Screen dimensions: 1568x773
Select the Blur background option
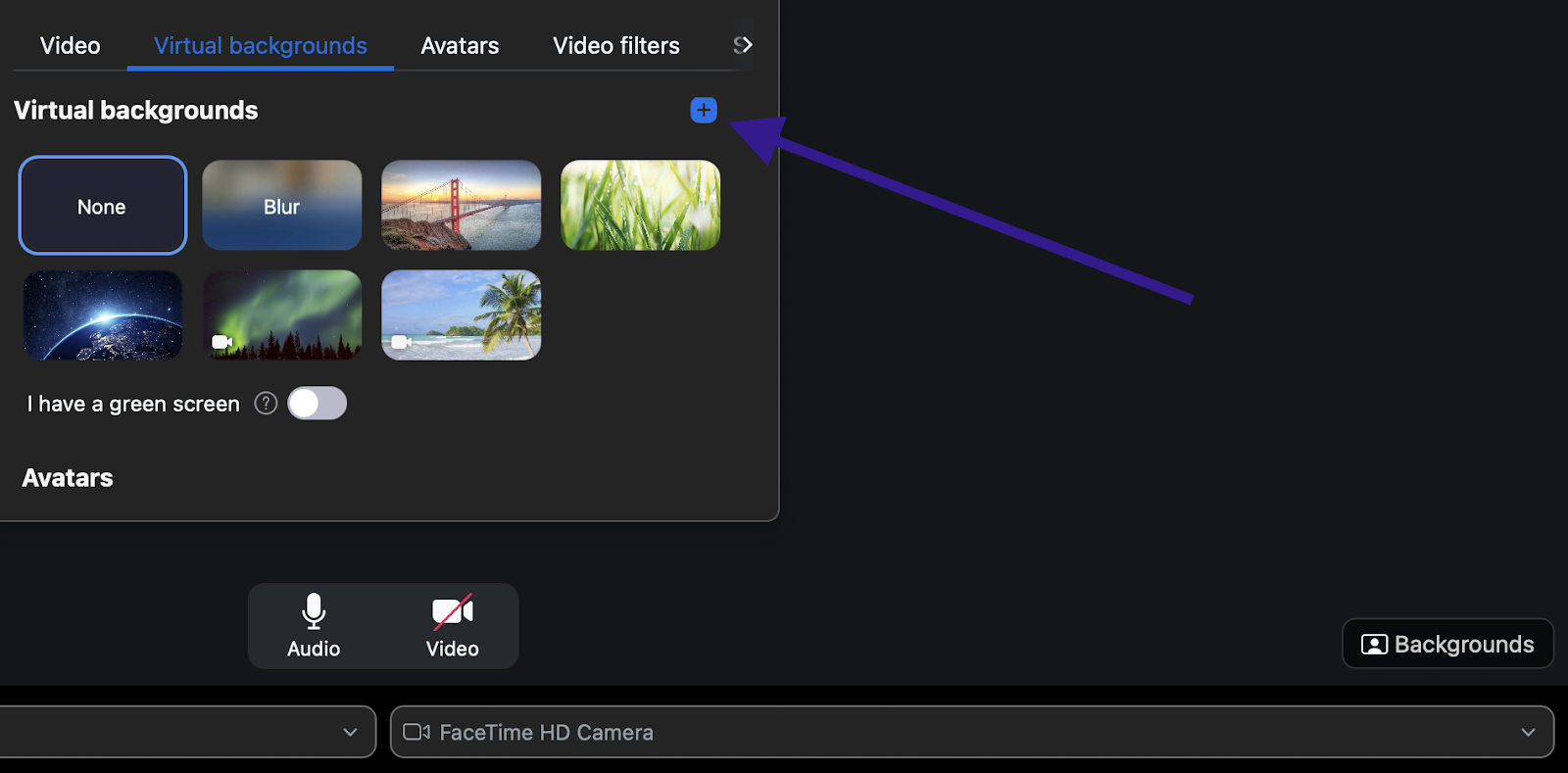click(x=281, y=206)
